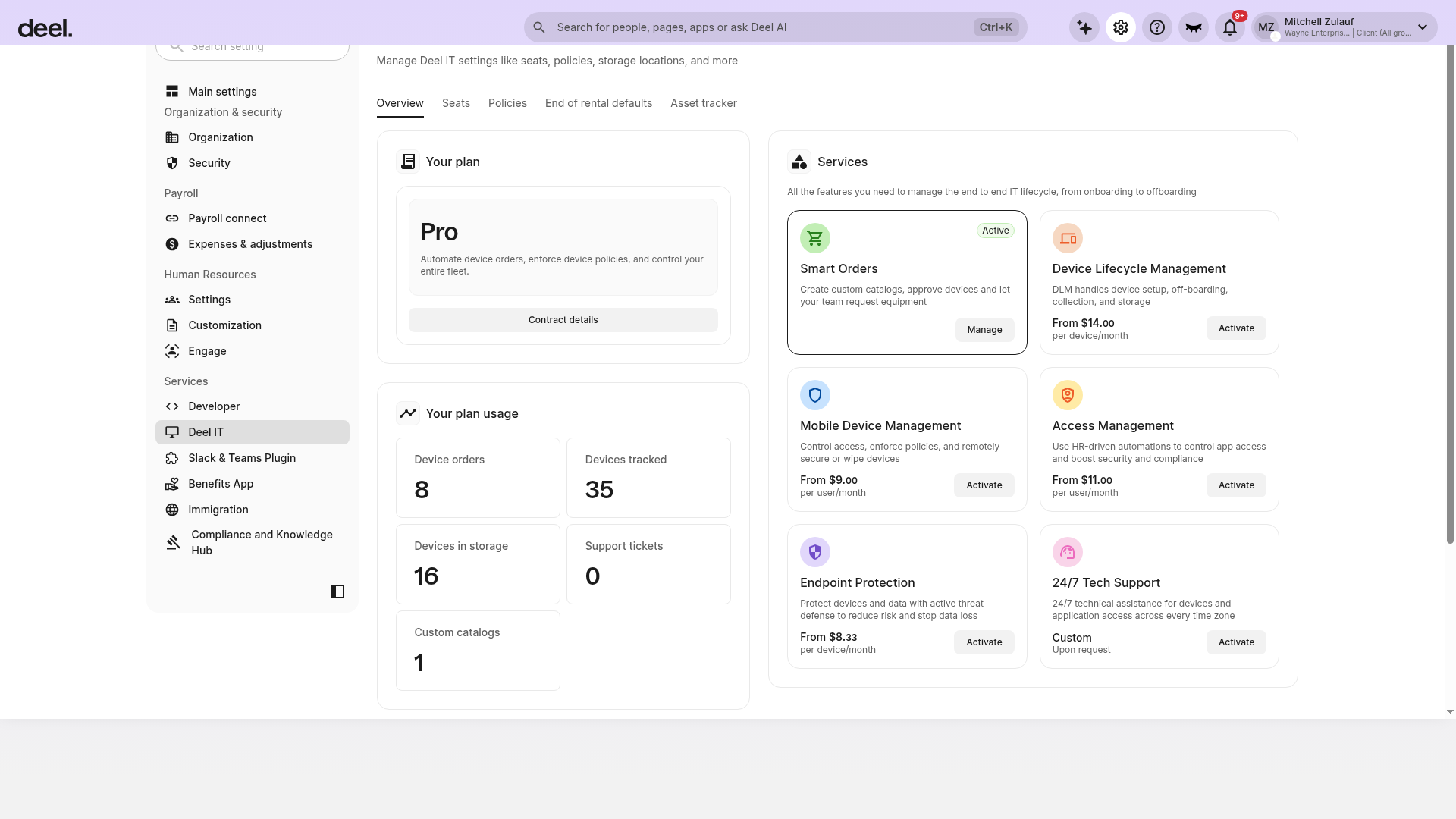Click the 'From $9.00' price text
Viewport: 1456px width, 819px height.
(828, 480)
